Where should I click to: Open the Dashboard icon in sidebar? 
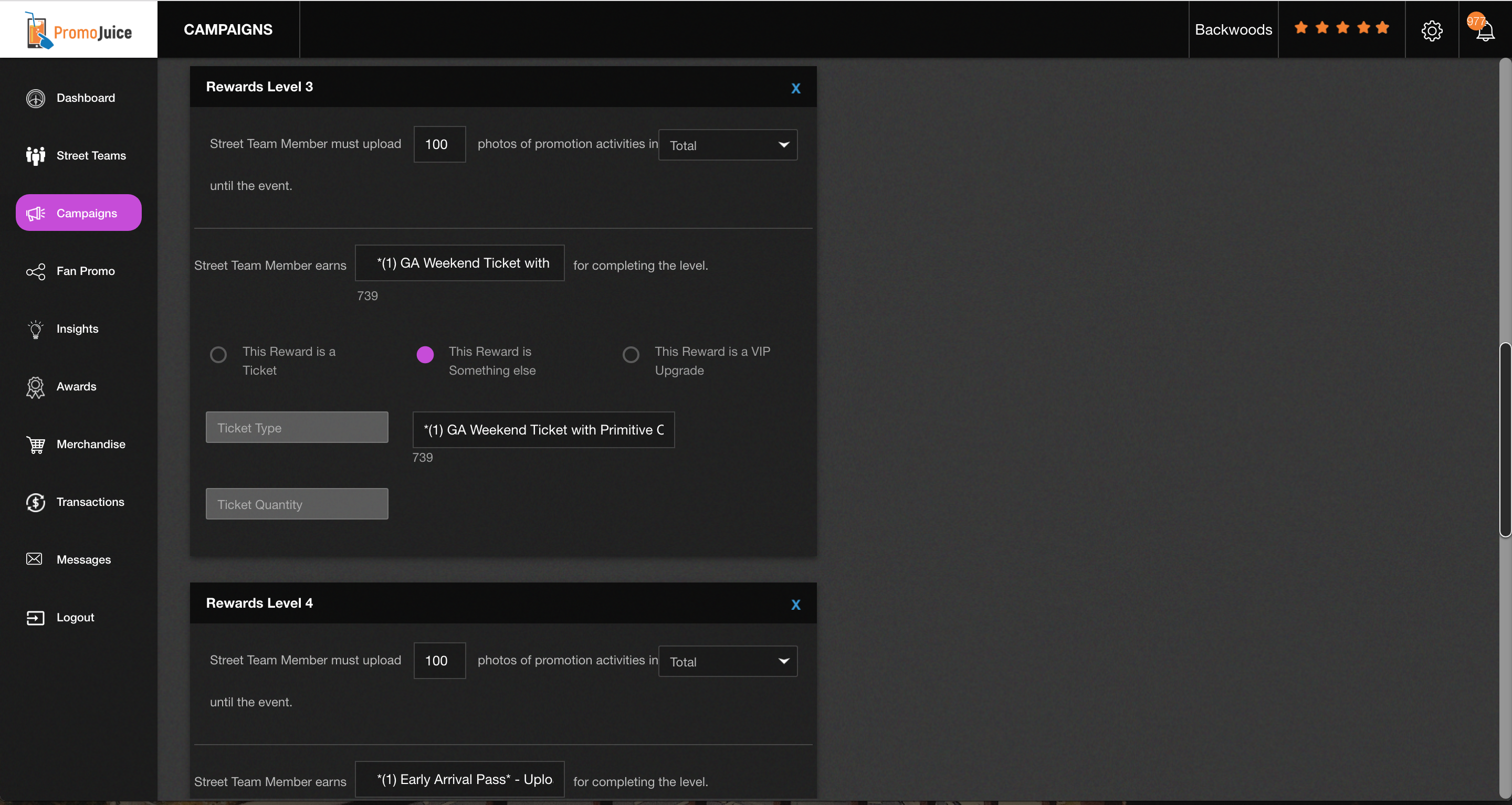(35, 98)
